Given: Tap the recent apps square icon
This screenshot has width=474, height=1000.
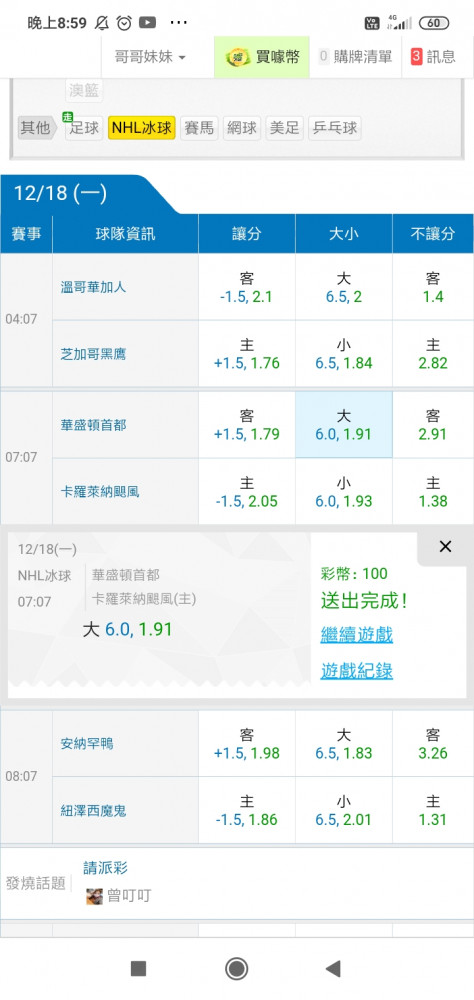Looking at the screenshot, I should pos(138,969).
